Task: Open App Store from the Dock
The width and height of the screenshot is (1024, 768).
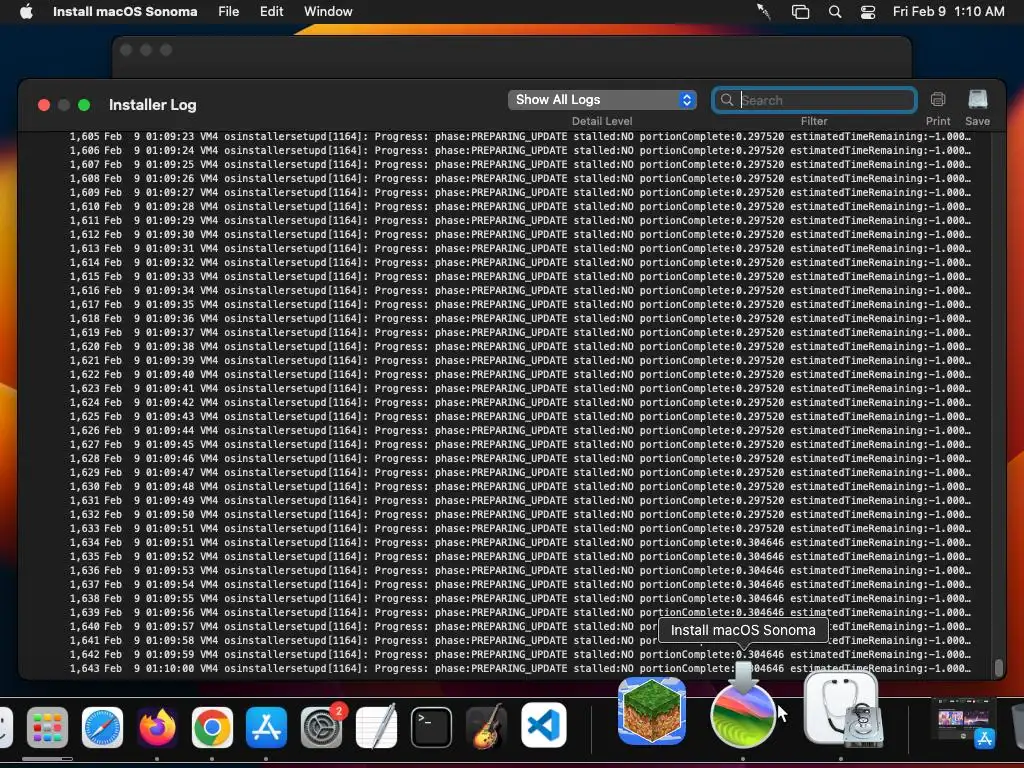Action: [x=266, y=727]
